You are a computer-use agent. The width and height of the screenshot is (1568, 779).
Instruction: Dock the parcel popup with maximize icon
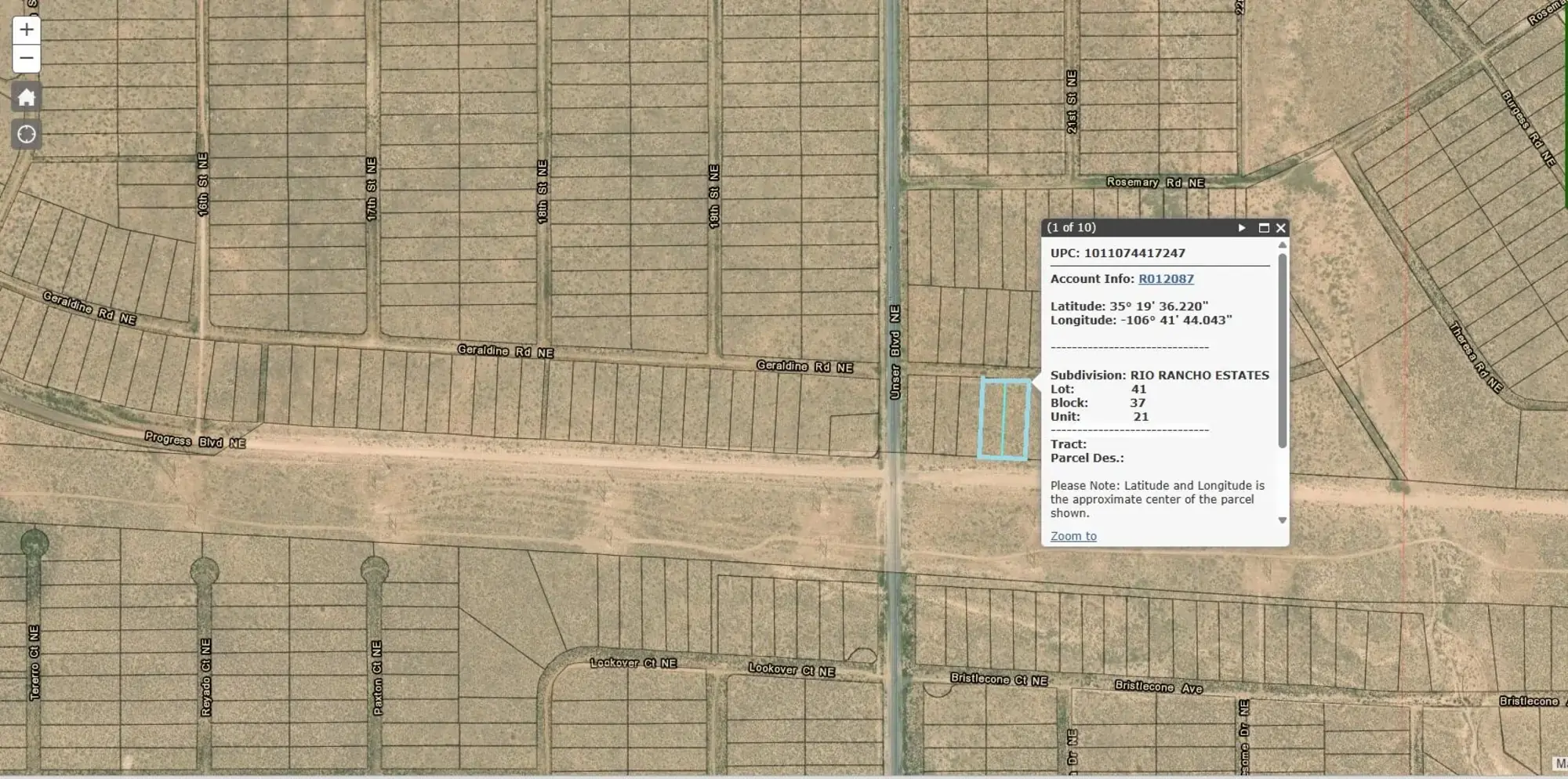[1264, 227]
